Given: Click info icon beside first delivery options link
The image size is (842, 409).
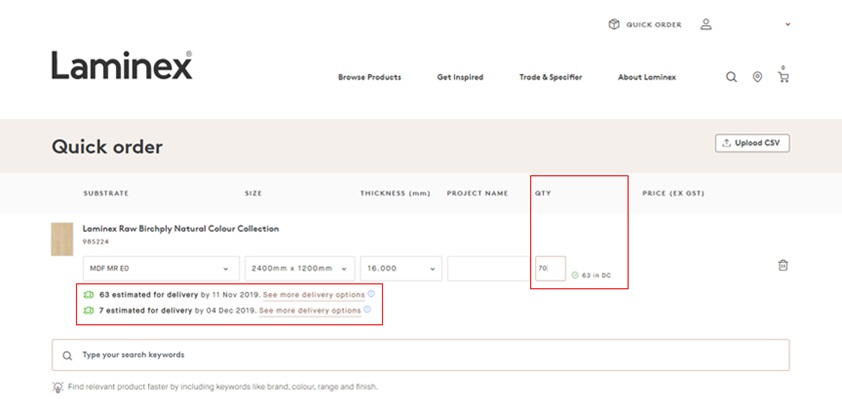Looking at the screenshot, I should point(371,294).
